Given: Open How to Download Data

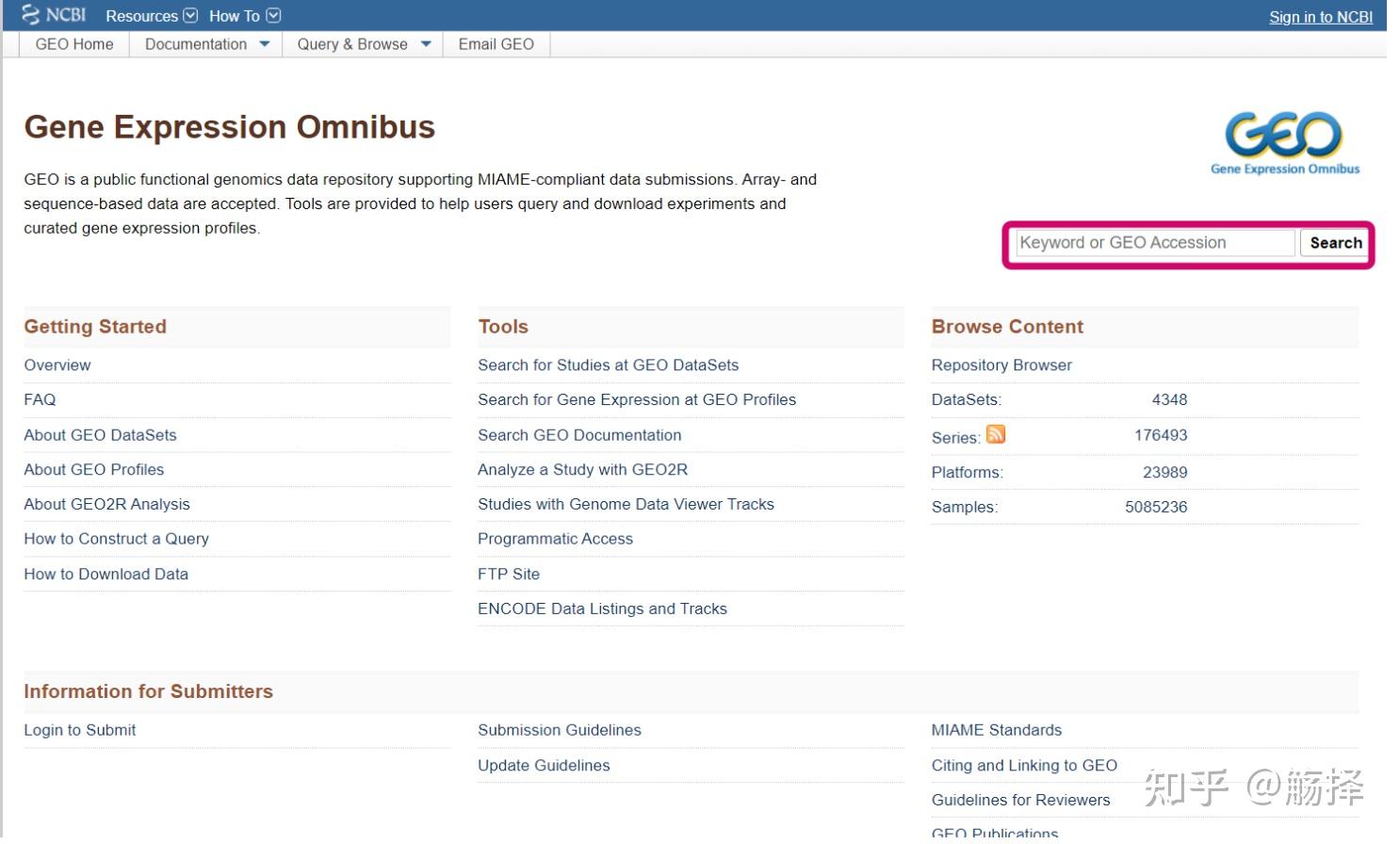Looking at the screenshot, I should pos(106,574).
